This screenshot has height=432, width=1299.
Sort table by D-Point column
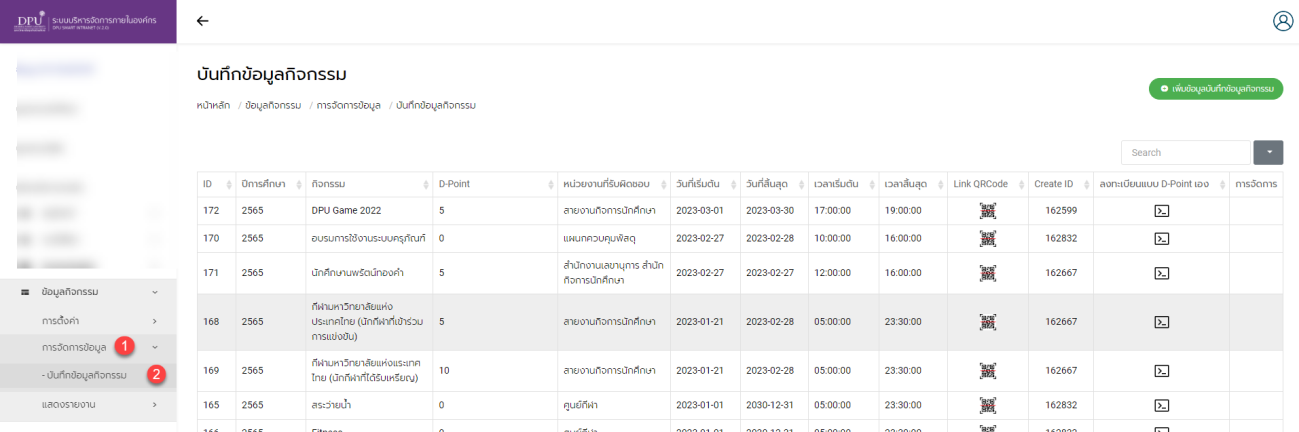pyautogui.click(x=495, y=184)
